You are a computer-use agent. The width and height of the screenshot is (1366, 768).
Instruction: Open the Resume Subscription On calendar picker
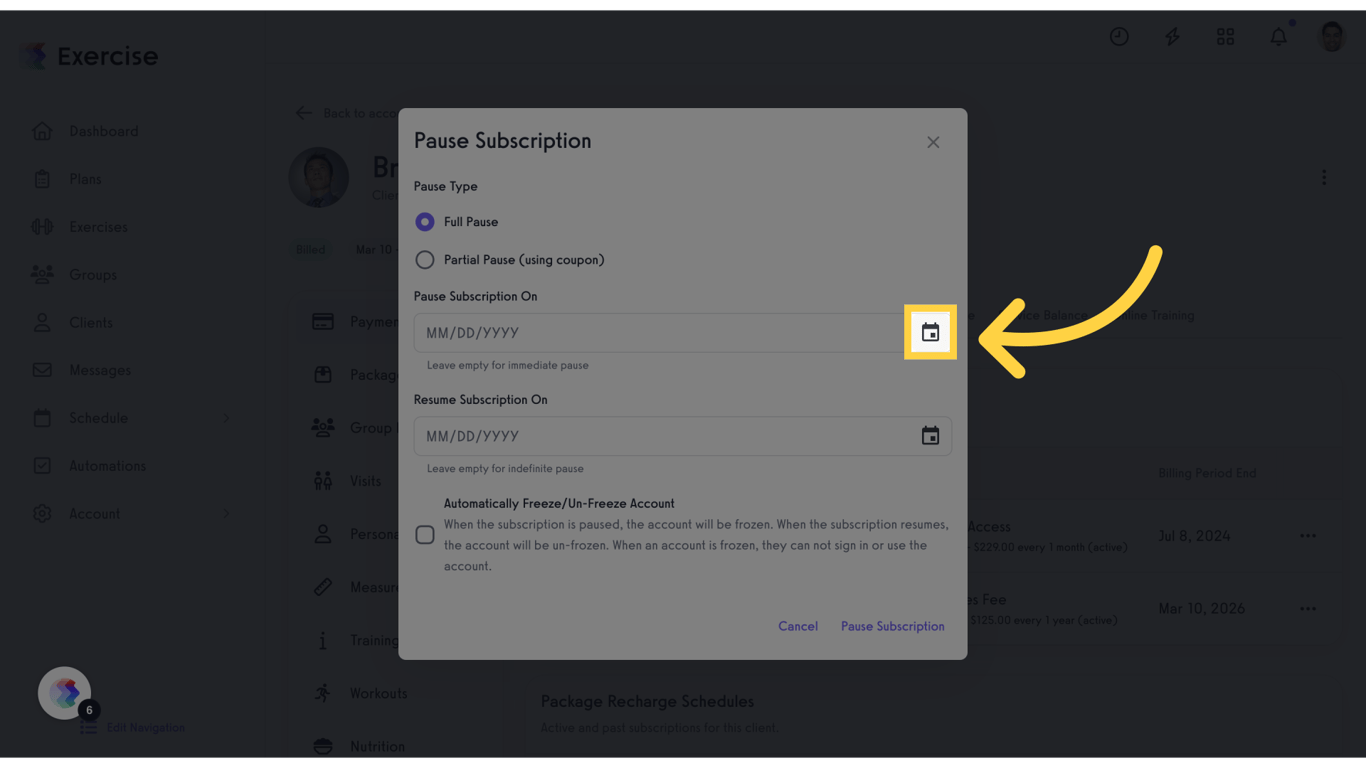click(930, 435)
